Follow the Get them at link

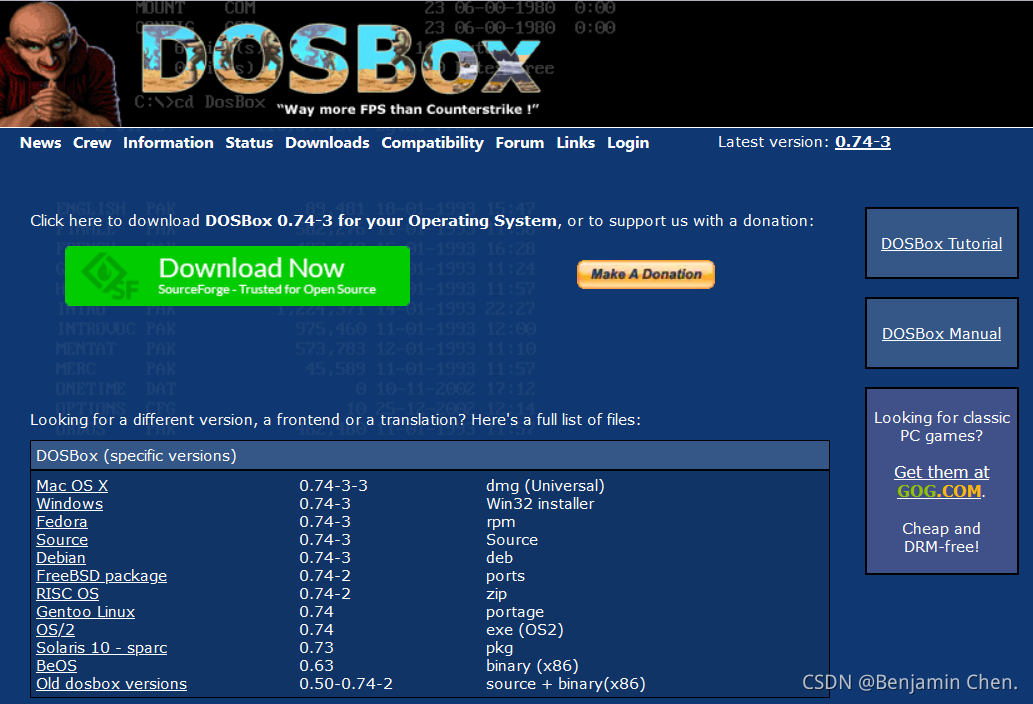[941, 472]
